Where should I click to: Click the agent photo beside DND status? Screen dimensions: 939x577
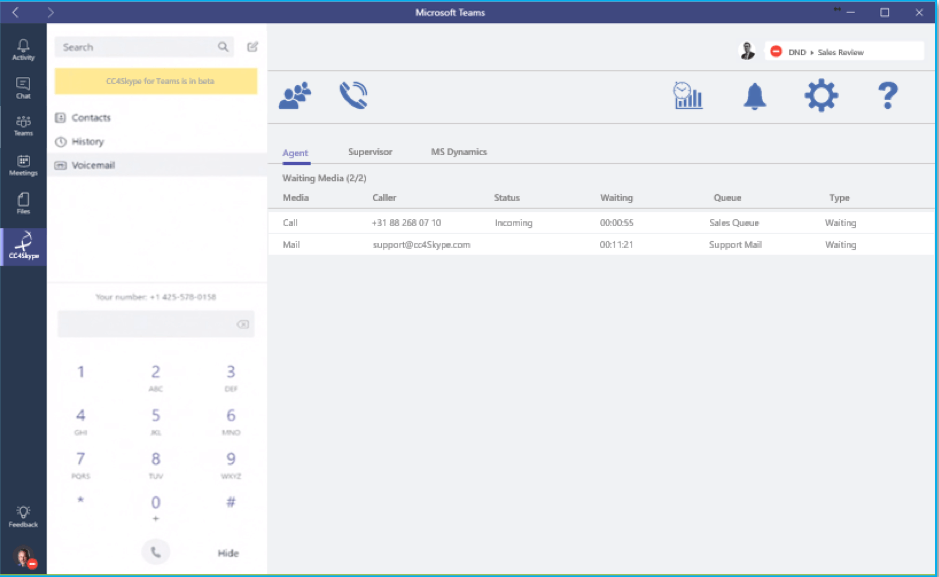tap(747, 51)
